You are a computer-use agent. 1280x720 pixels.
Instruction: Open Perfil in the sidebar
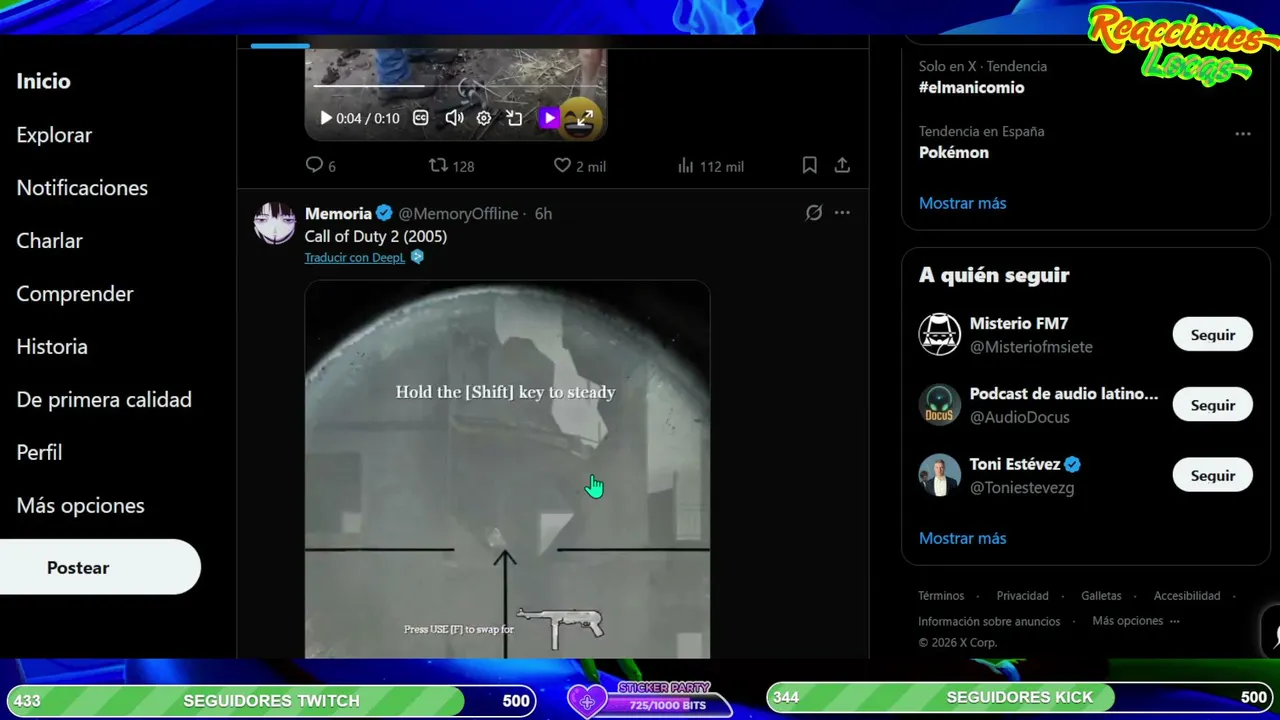tap(39, 453)
